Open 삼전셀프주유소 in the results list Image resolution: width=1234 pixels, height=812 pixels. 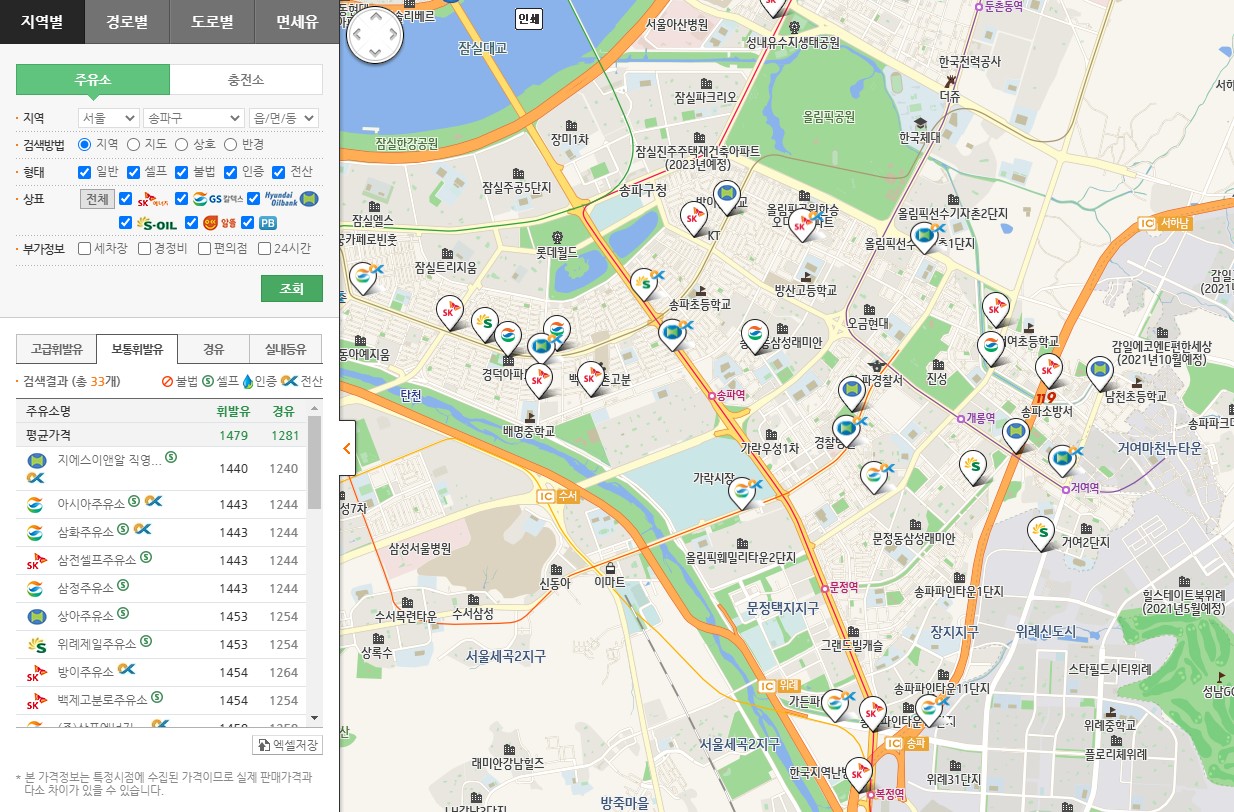pyautogui.click(x=97, y=561)
